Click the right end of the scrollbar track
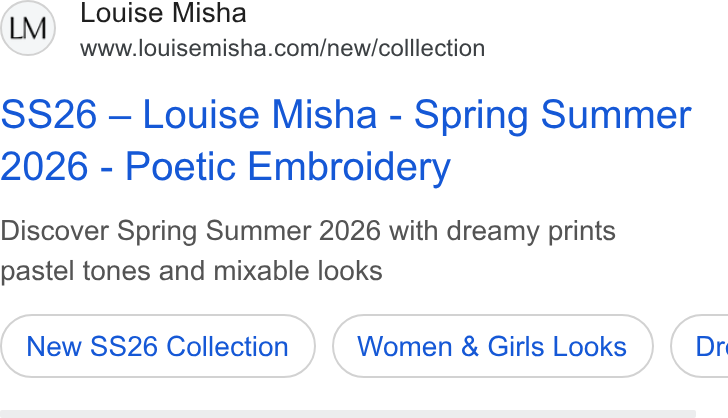Screen dimensions: 728x418 (x=687, y=414)
